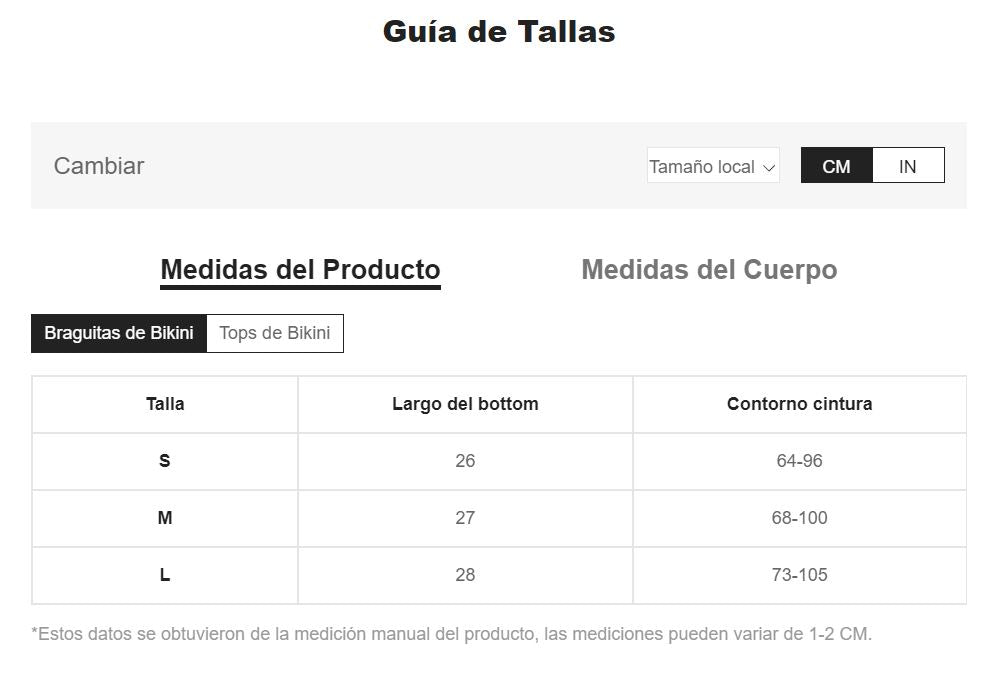Click the waist range 64-96 cell

pyautogui.click(x=799, y=461)
